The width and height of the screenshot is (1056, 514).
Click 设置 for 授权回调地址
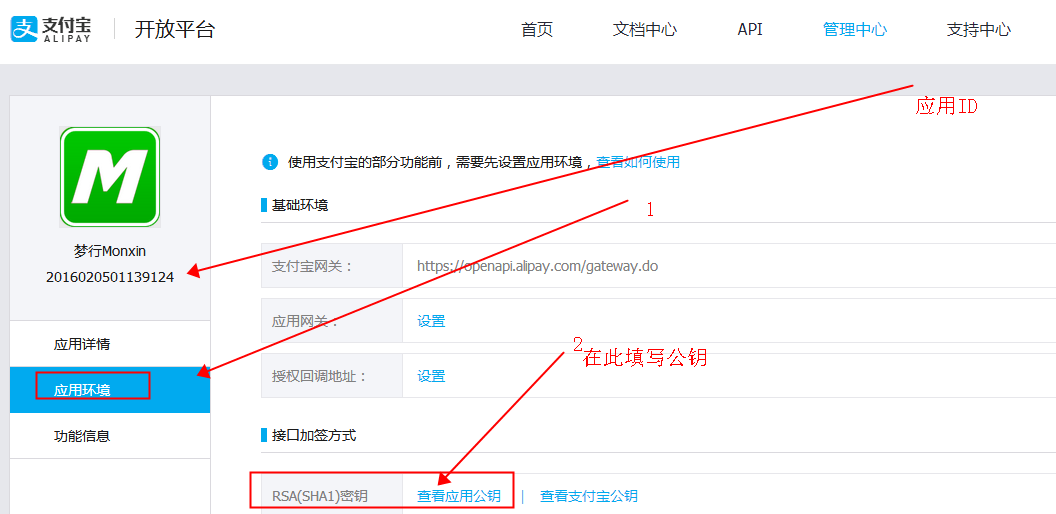tap(431, 375)
